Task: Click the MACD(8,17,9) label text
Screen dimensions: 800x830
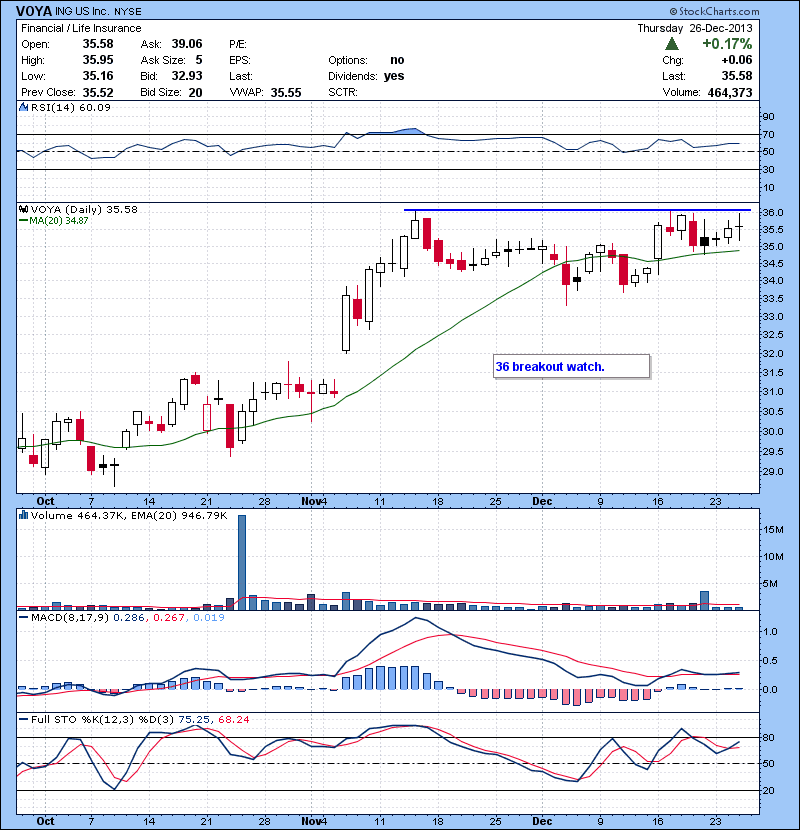Action: 70,617
